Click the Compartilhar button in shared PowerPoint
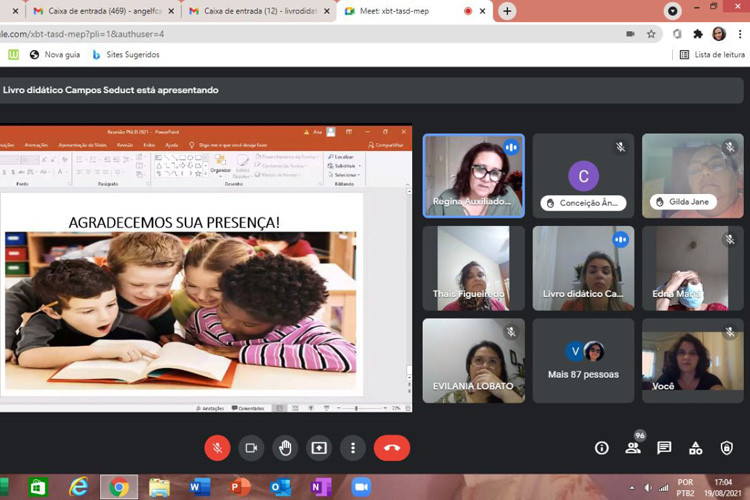 [386, 145]
